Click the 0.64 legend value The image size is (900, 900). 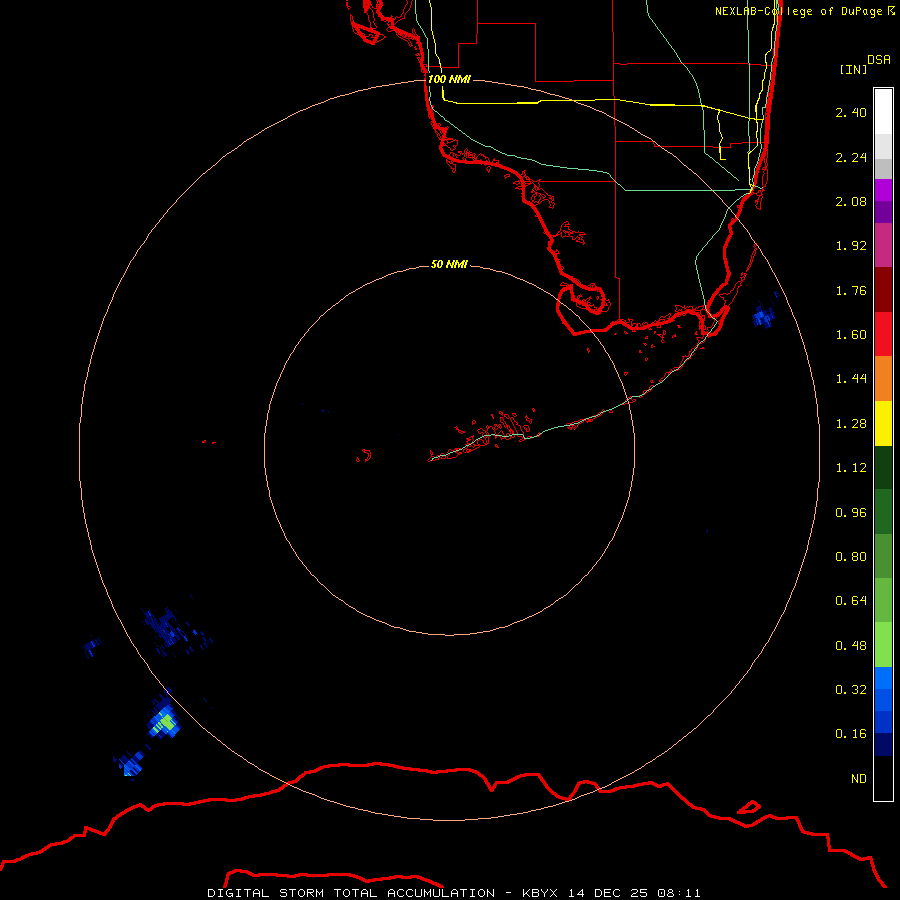[851, 601]
